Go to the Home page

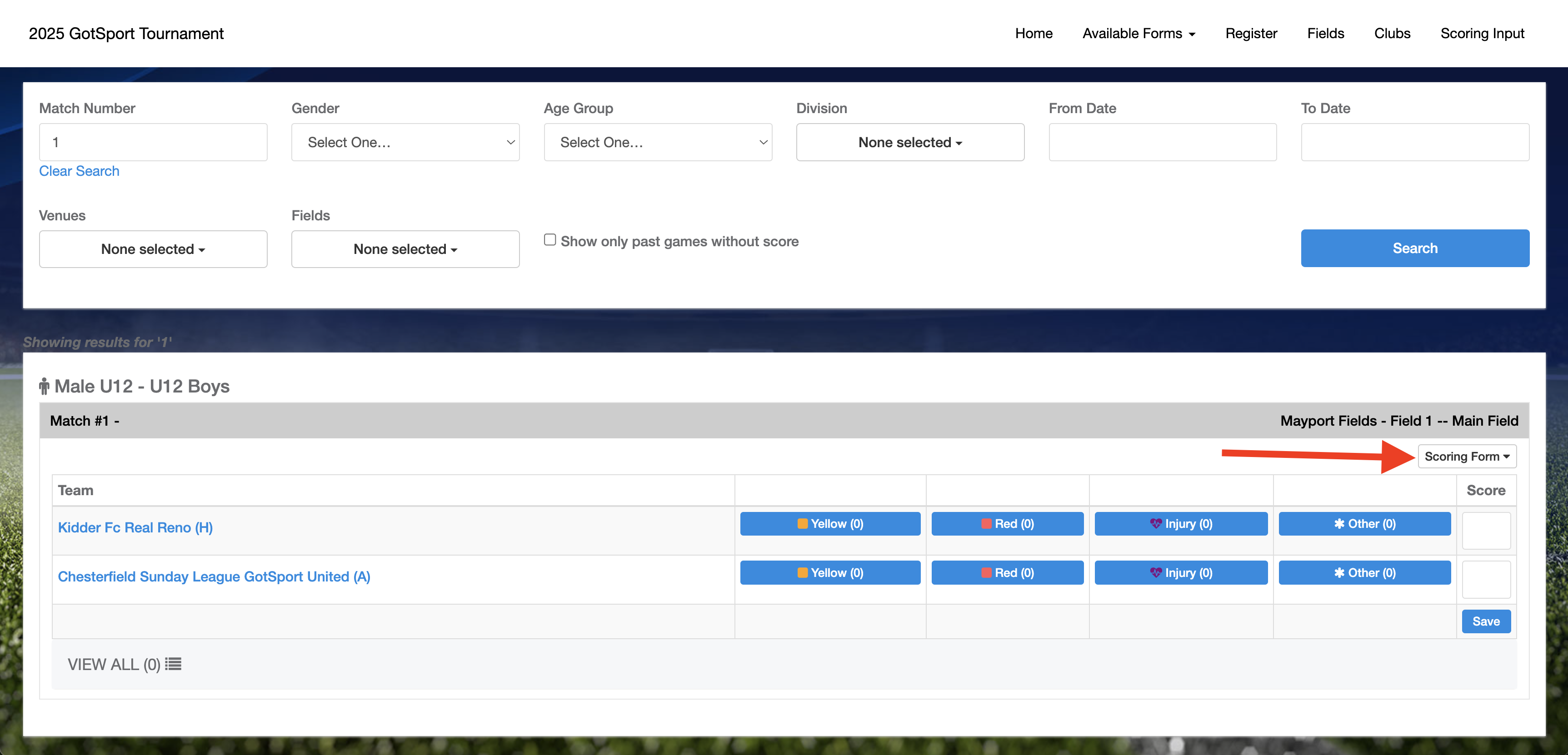coord(1034,34)
